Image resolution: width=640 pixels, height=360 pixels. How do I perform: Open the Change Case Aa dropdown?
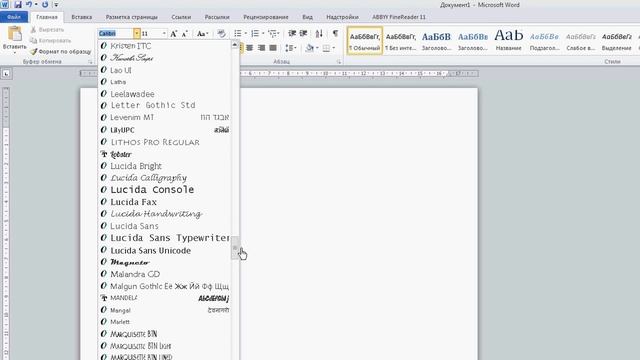202,33
